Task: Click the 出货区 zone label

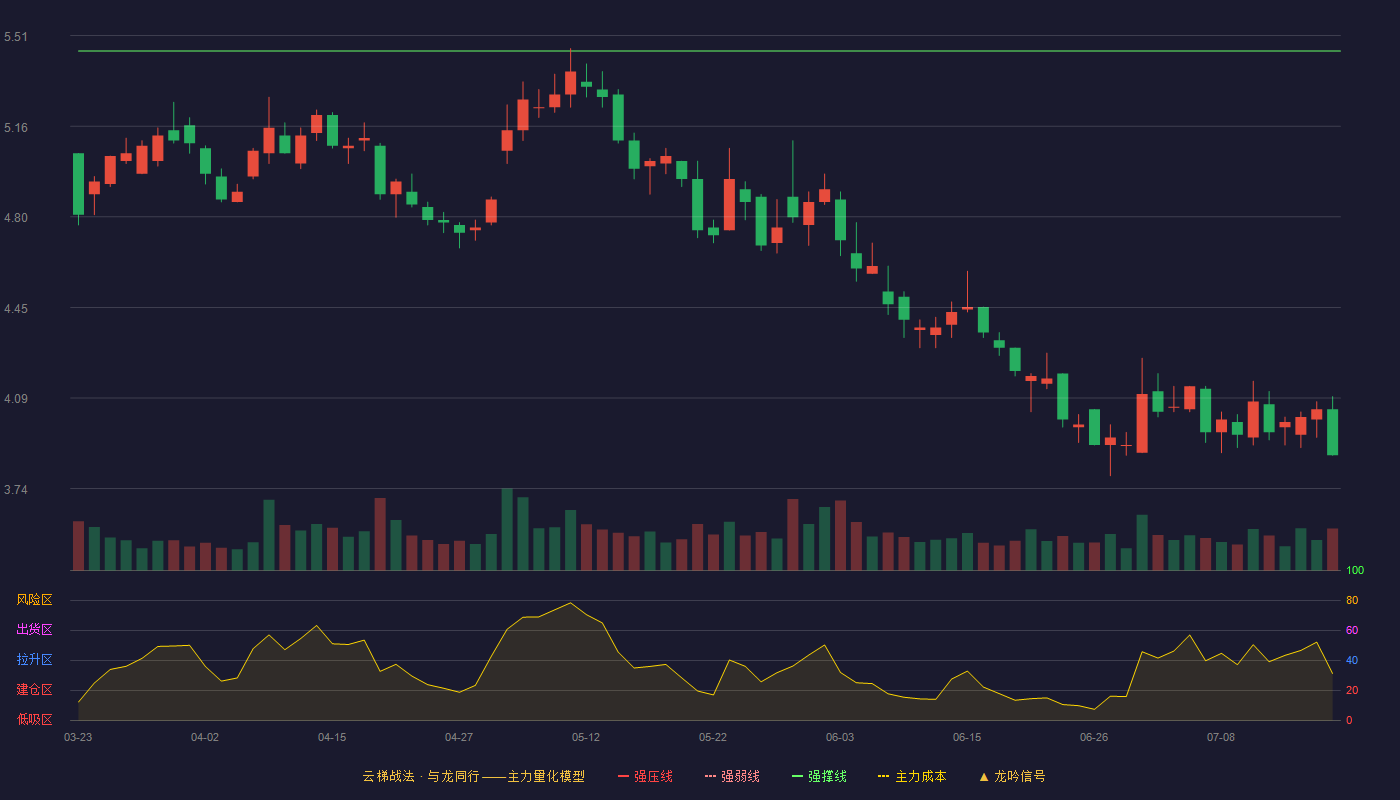Action: point(34,630)
